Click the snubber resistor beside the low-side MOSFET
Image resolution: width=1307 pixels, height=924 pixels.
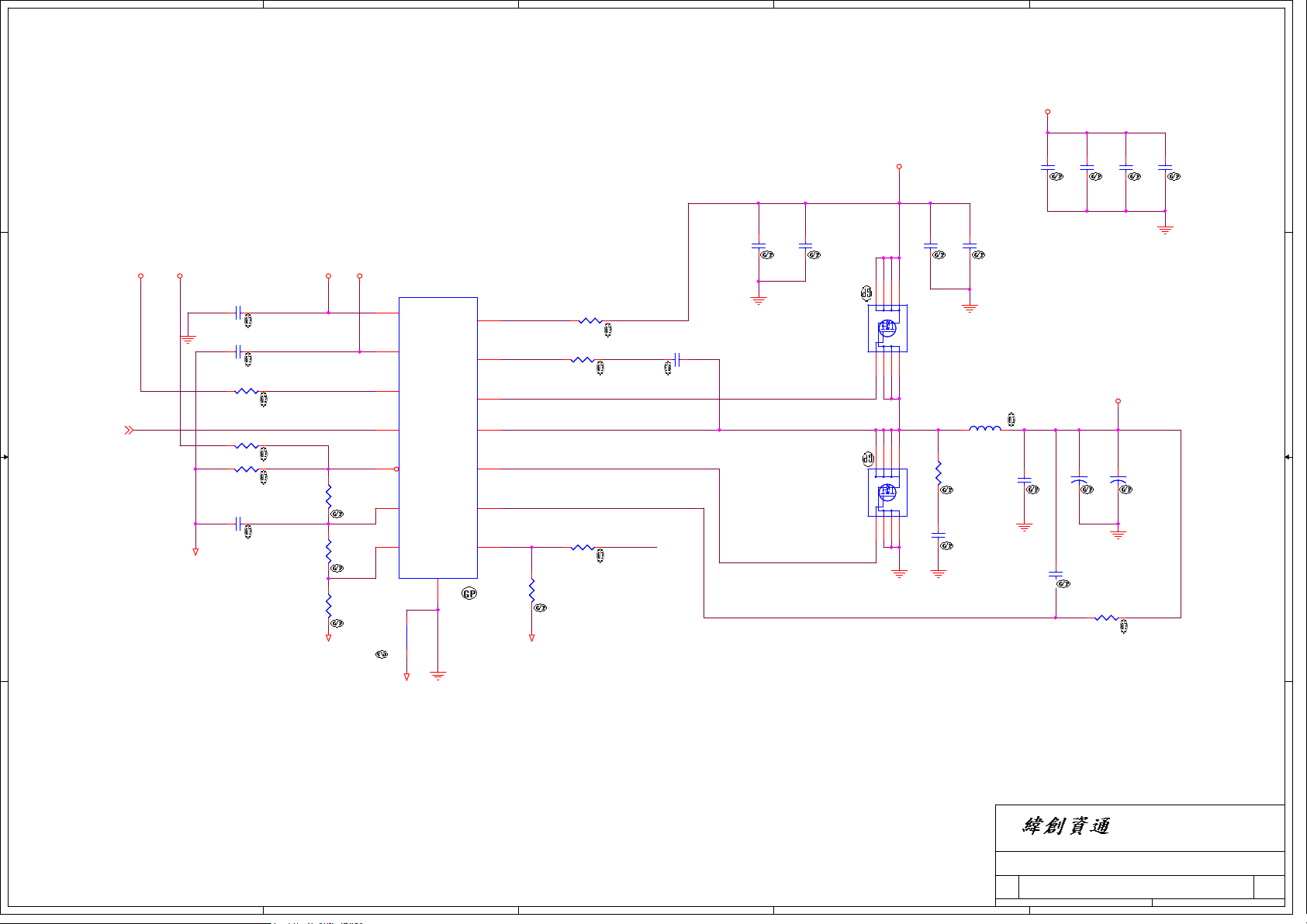939,473
